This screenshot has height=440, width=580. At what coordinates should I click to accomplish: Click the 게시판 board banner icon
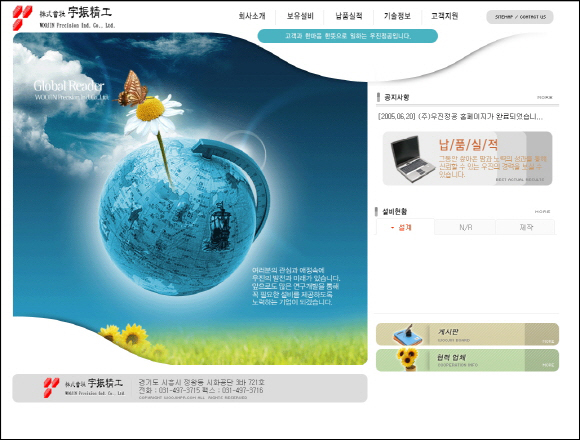(408, 335)
